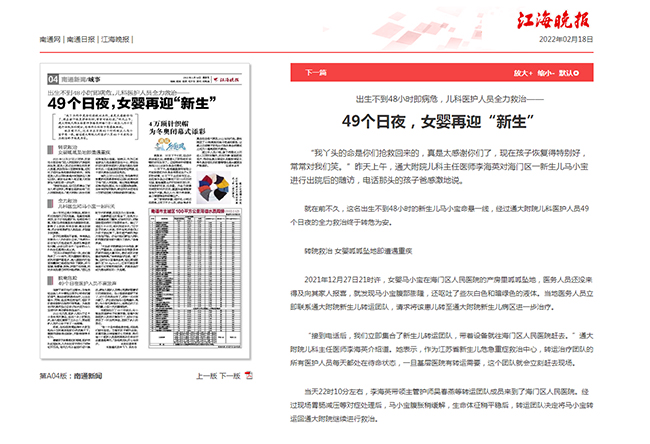650x444 pixels.
Task: Click the article subtitle about 儿科医护人员
Action: coord(454,100)
